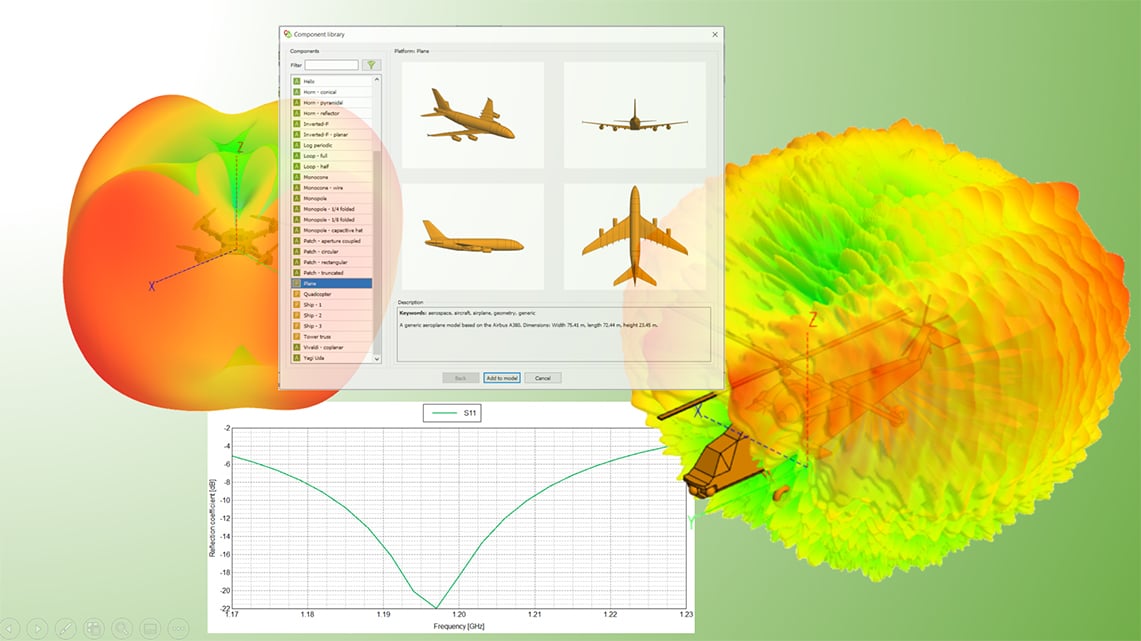The height and width of the screenshot is (641, 1141).
Task: Select the draw tool in bottom toolbar
Action: coord(66,627)
